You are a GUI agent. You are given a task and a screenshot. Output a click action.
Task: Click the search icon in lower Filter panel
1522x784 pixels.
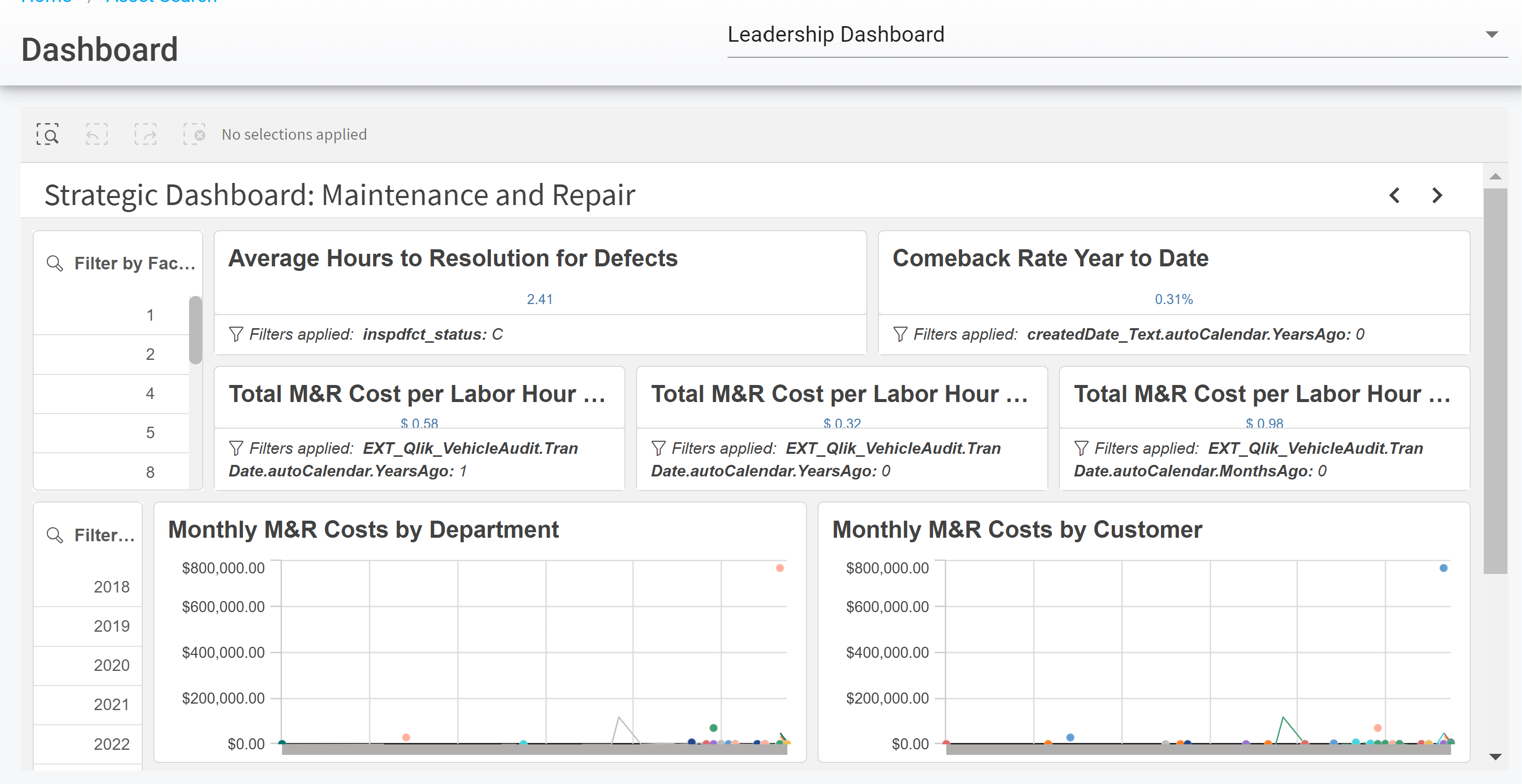point(55,535)
